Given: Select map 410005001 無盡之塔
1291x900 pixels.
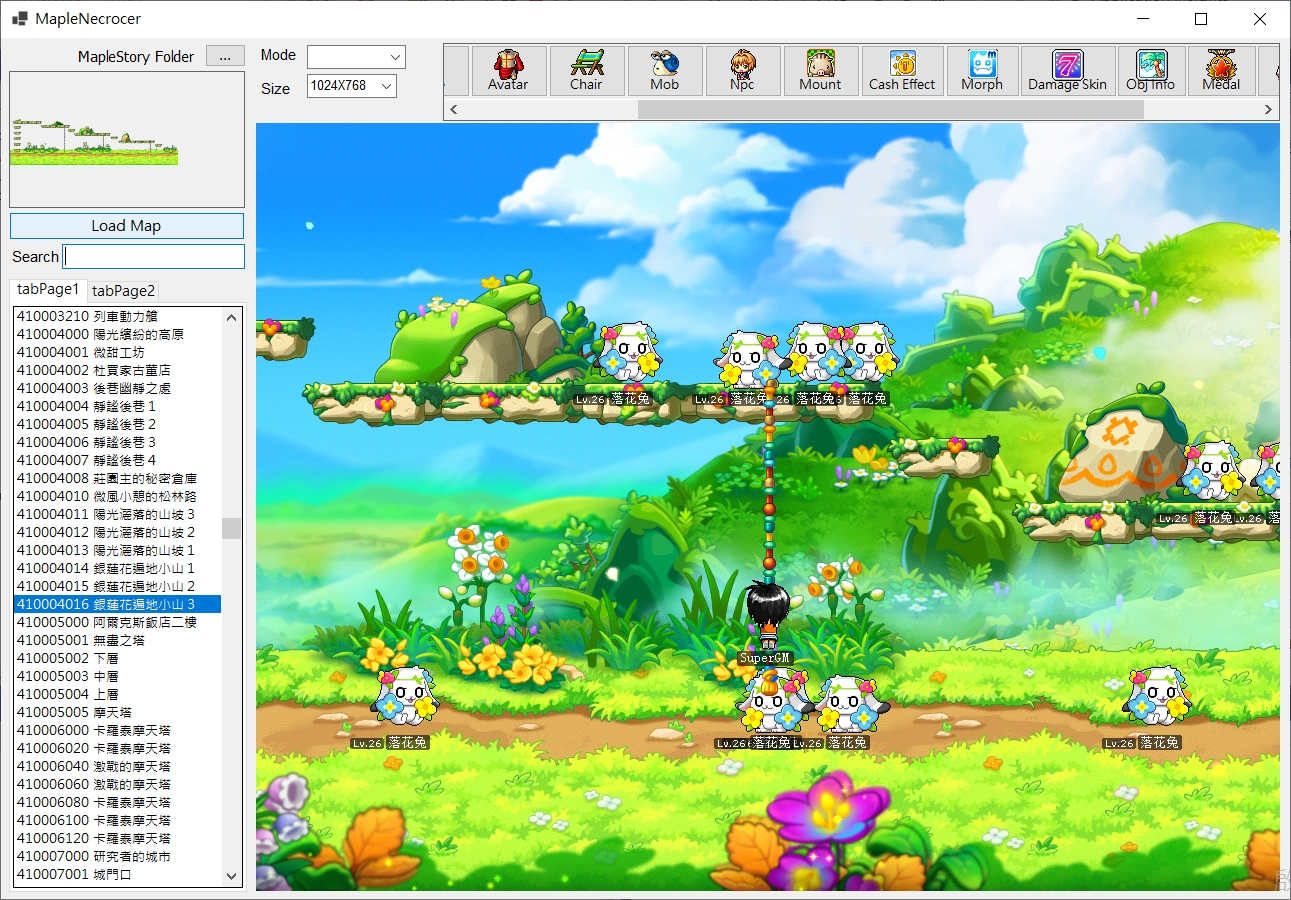Looking at the screenshot, I should pos(117,640).
